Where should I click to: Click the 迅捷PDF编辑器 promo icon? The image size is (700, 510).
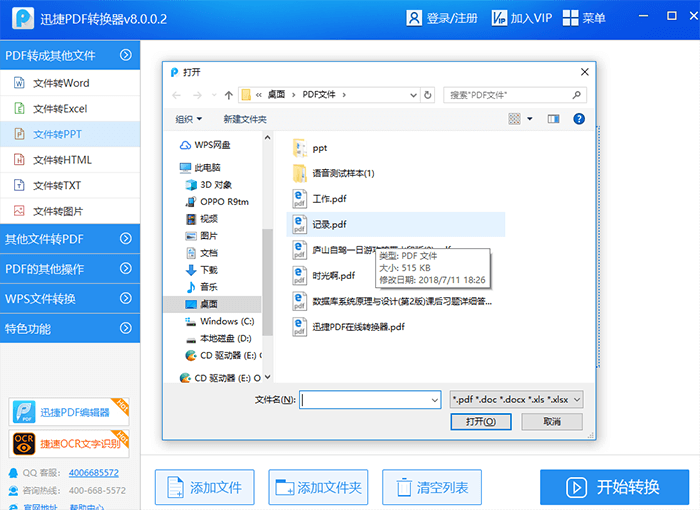click(x=24, y=412)
